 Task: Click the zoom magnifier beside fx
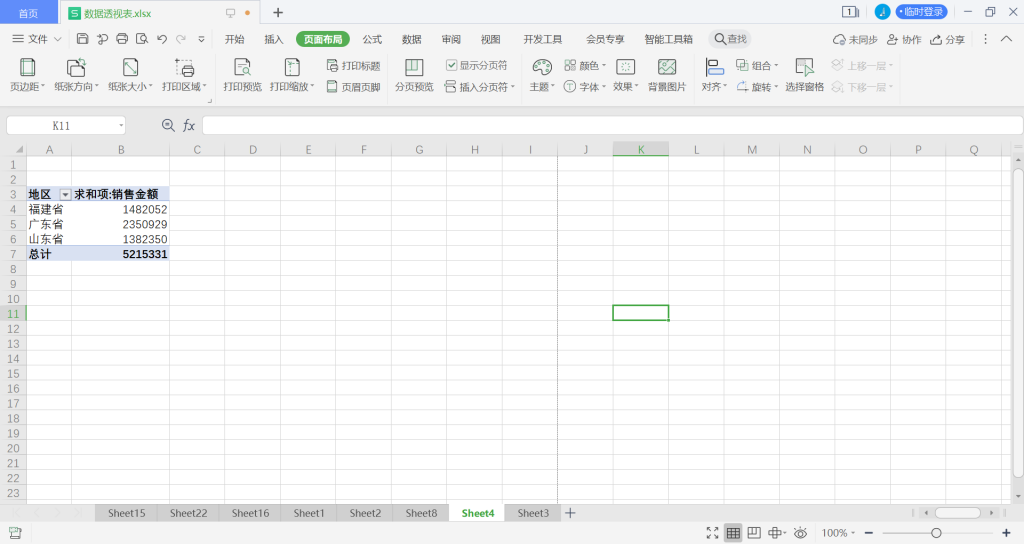pyautogui.click(x=168, y=125)
